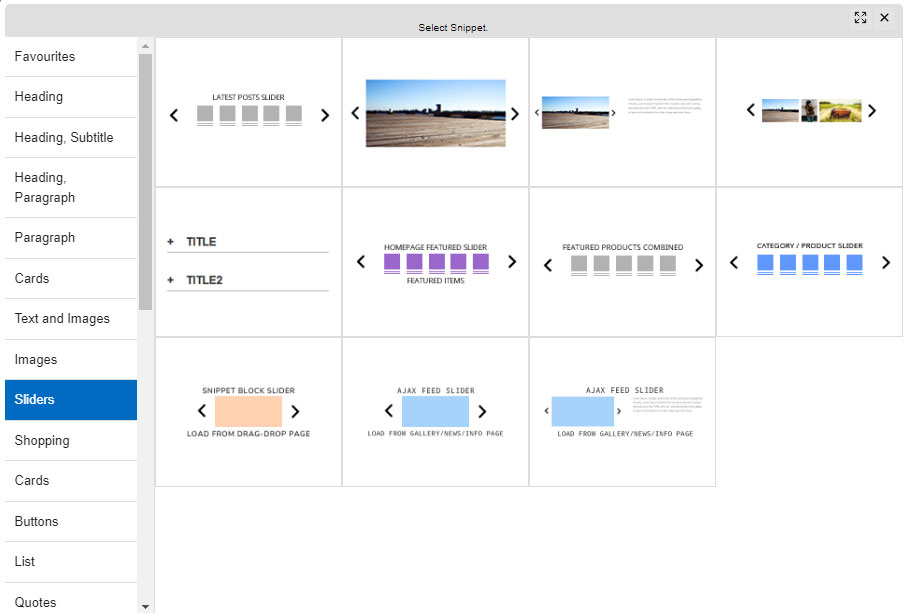Switch to the Heading, Subtitle category
This screenshot has height=614, width=906.
pyautogui.click(x=71, y=138)
